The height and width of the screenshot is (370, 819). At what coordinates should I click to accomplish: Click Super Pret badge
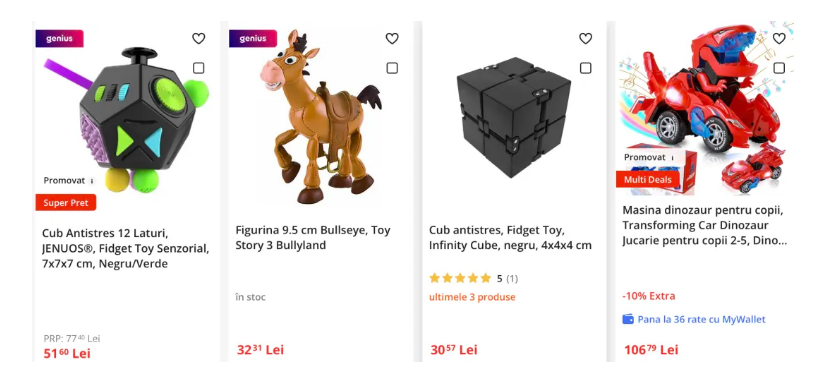[x=66, y=203]
